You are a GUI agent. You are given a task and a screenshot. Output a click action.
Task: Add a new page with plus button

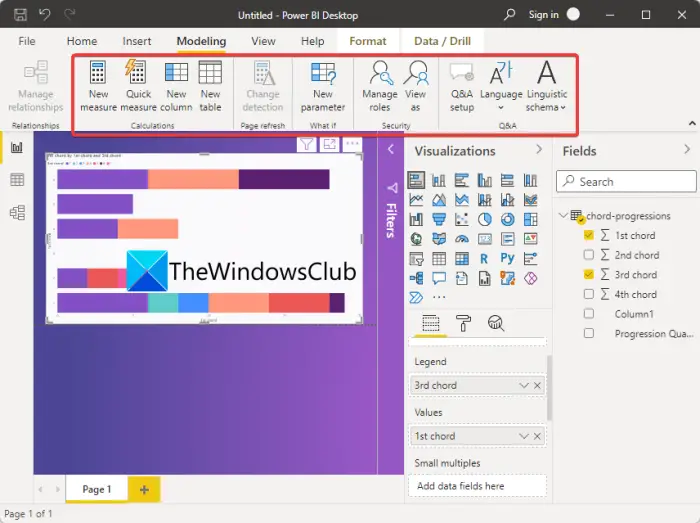pos(144,490)
